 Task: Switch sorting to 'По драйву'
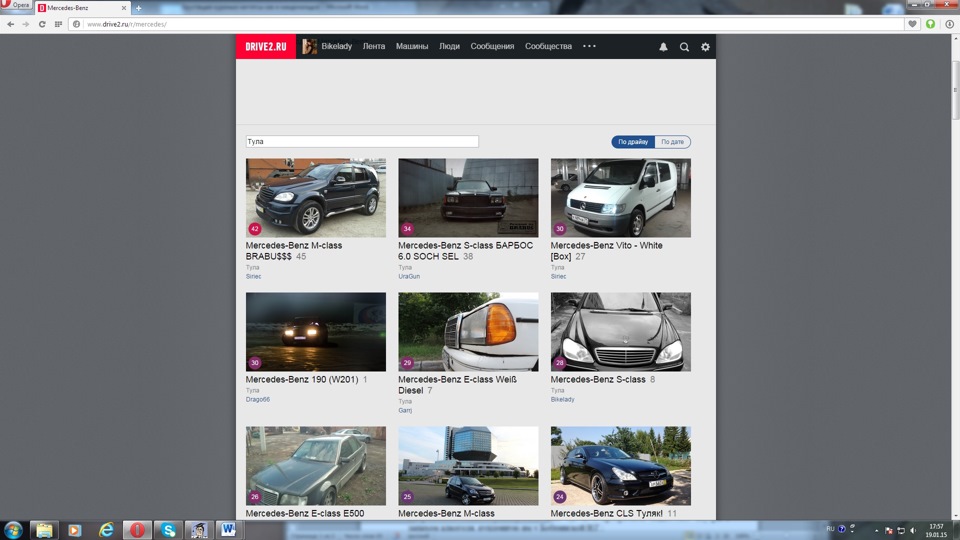[x=633, y=142]
